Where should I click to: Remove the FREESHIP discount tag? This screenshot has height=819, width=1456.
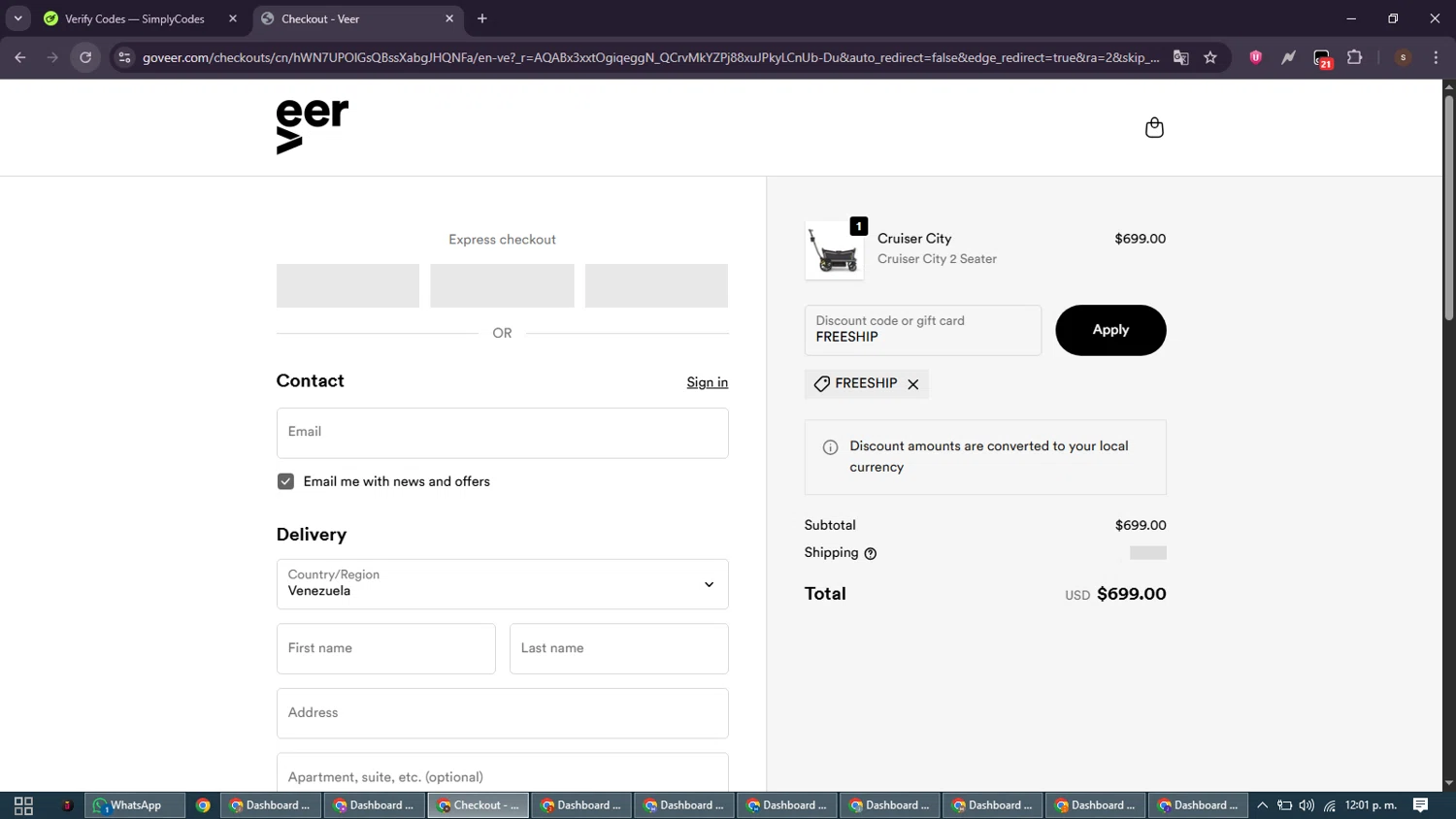pos(912,384)
